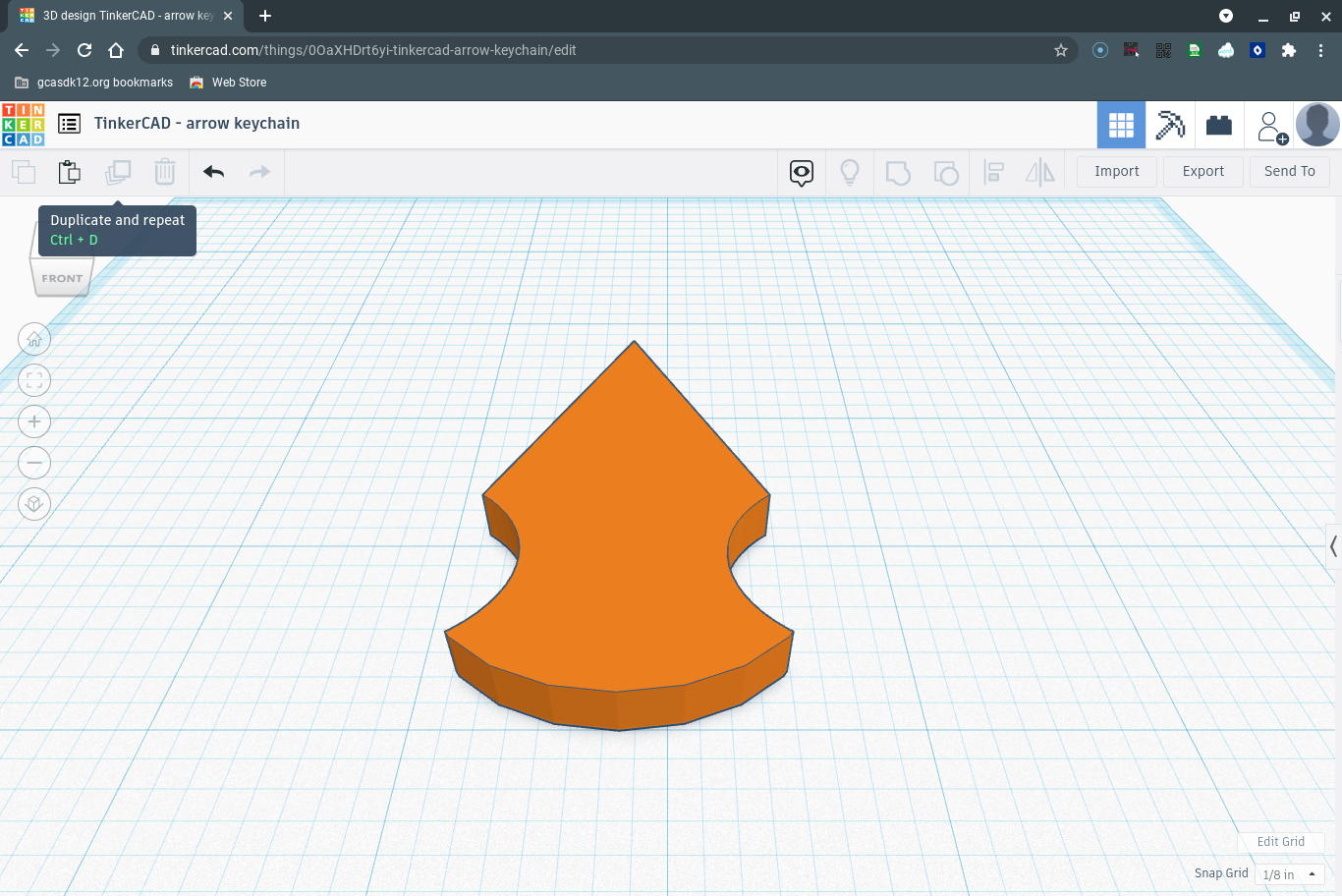Click the Show all lightbulb icon
This screenshot has width=1342, height=896.
850,173
